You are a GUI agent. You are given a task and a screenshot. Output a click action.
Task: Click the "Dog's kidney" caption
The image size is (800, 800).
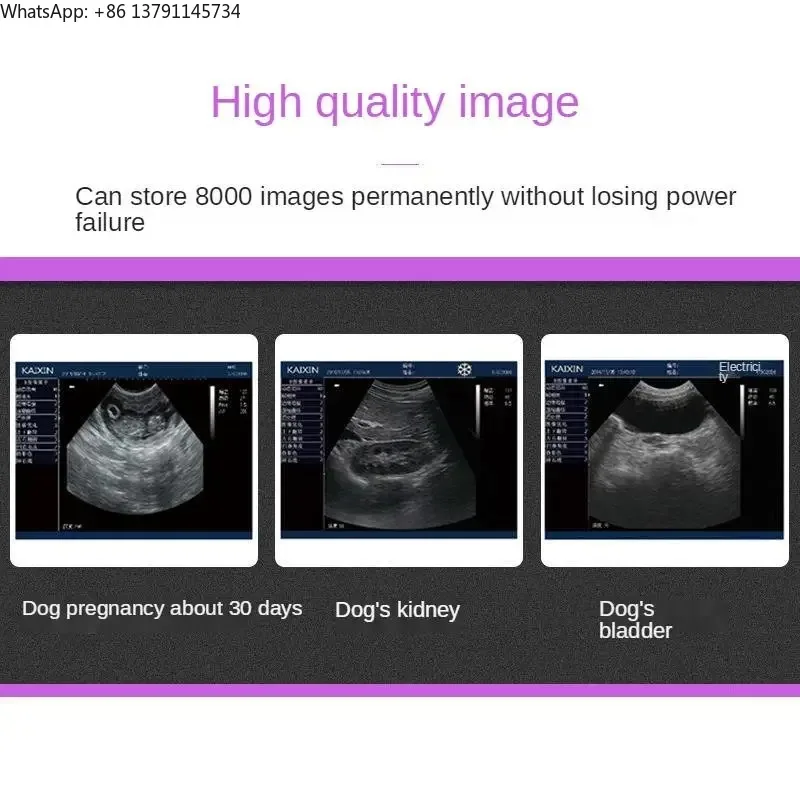click(397, 610)
